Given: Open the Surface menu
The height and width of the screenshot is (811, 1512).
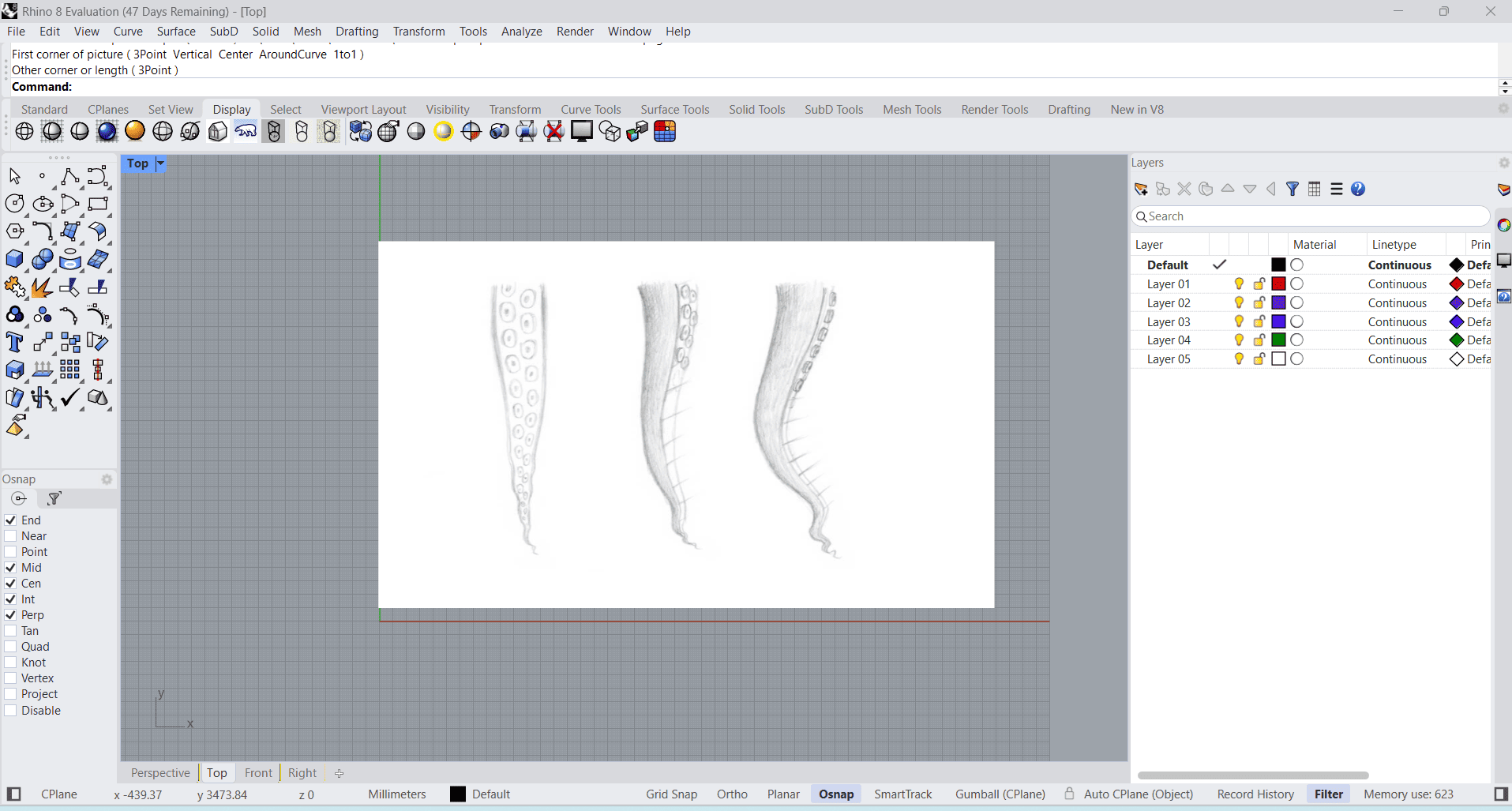Looking at the screenshot, I should pos(176,32).
